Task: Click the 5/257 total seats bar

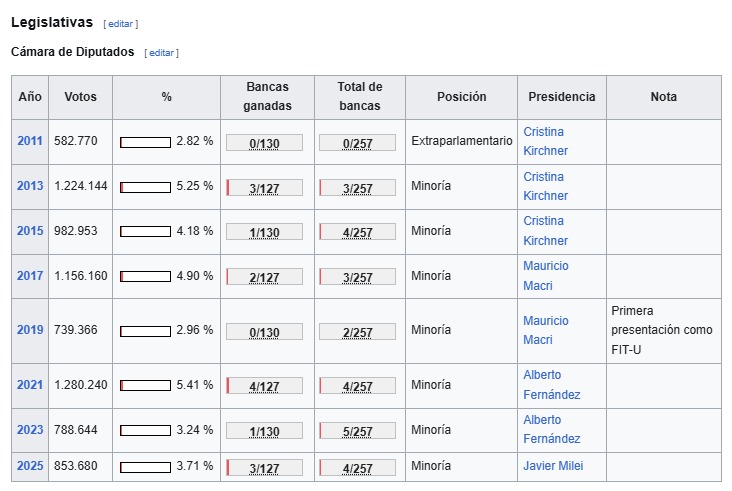Action: (x=357, y=432)
